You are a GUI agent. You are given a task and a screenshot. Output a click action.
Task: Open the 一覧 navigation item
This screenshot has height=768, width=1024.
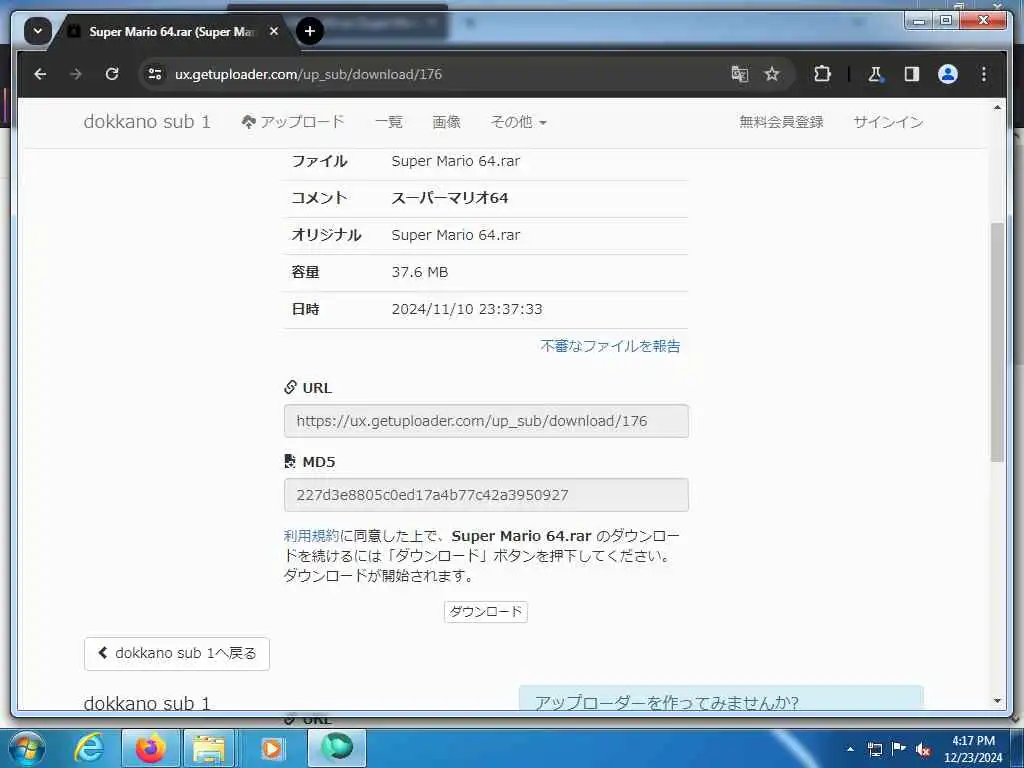click(389, 122)
